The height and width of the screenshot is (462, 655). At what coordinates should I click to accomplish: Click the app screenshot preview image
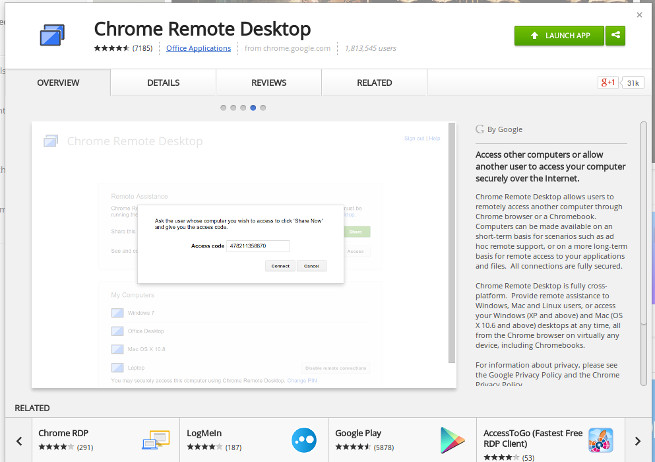point(244,255)
